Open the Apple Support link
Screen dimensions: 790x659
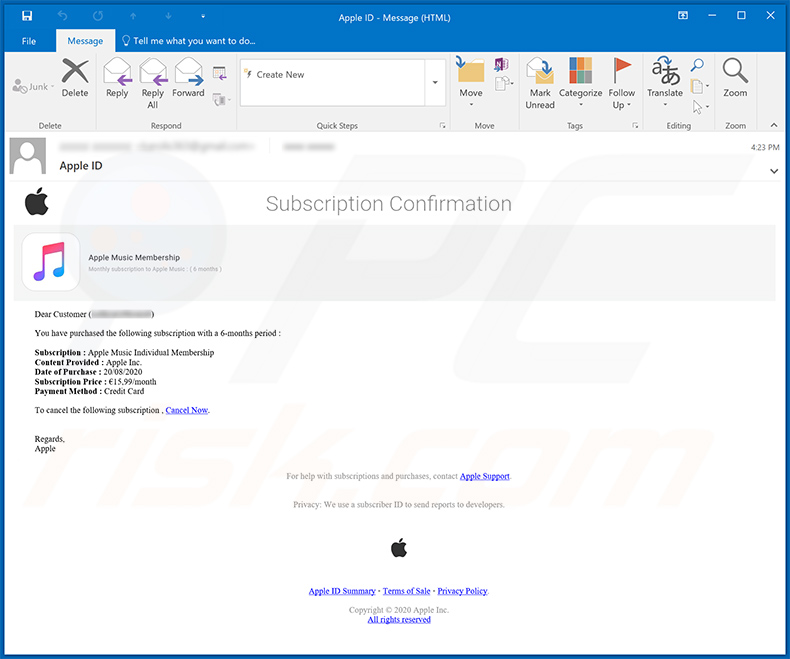coord(485,476)
